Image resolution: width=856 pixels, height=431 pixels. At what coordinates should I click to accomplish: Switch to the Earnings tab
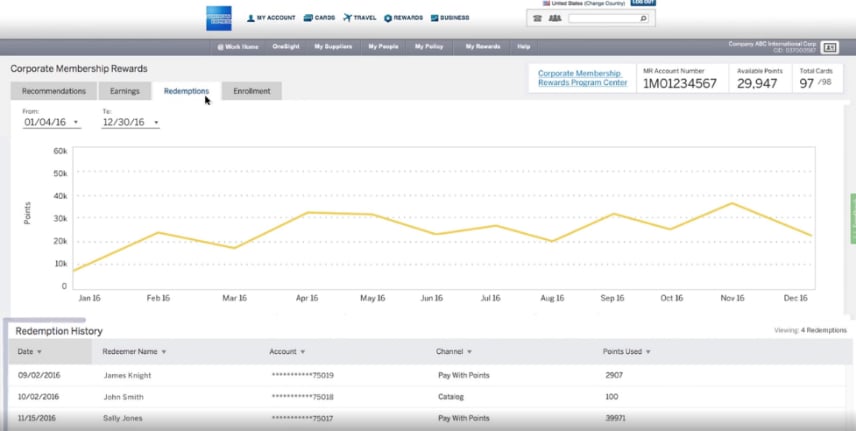(x=125, y=91)
